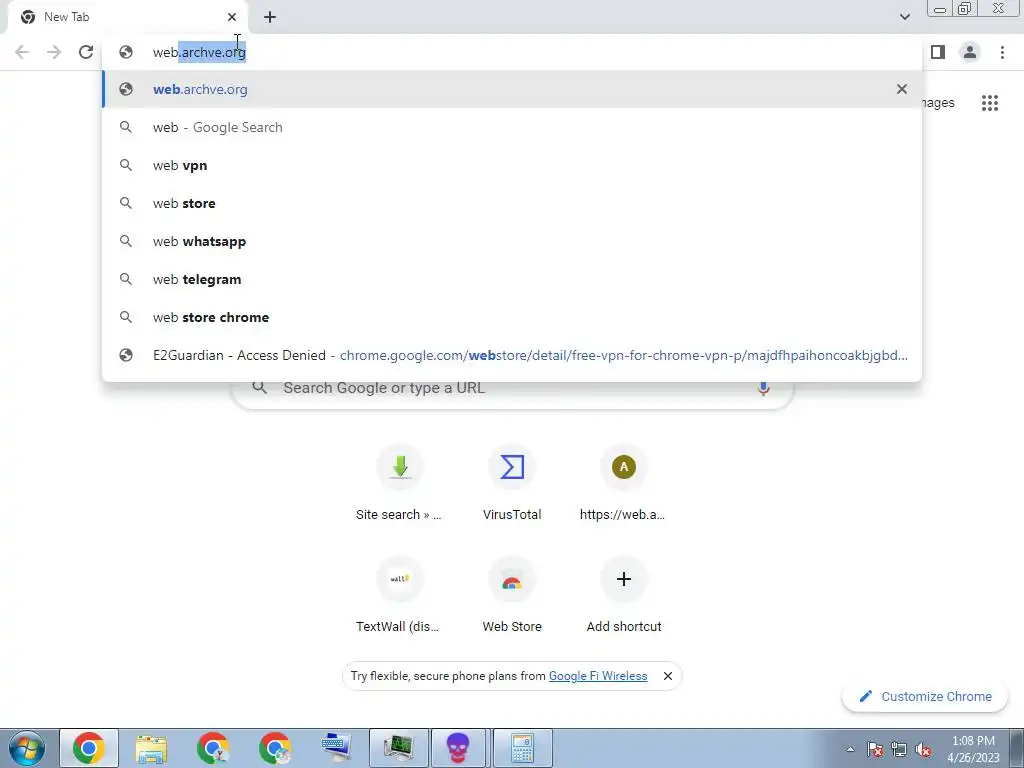Viewport: 1024px width, 768px height.
Task: Toggle the Chrome side panel
Action: coord(938,52)
